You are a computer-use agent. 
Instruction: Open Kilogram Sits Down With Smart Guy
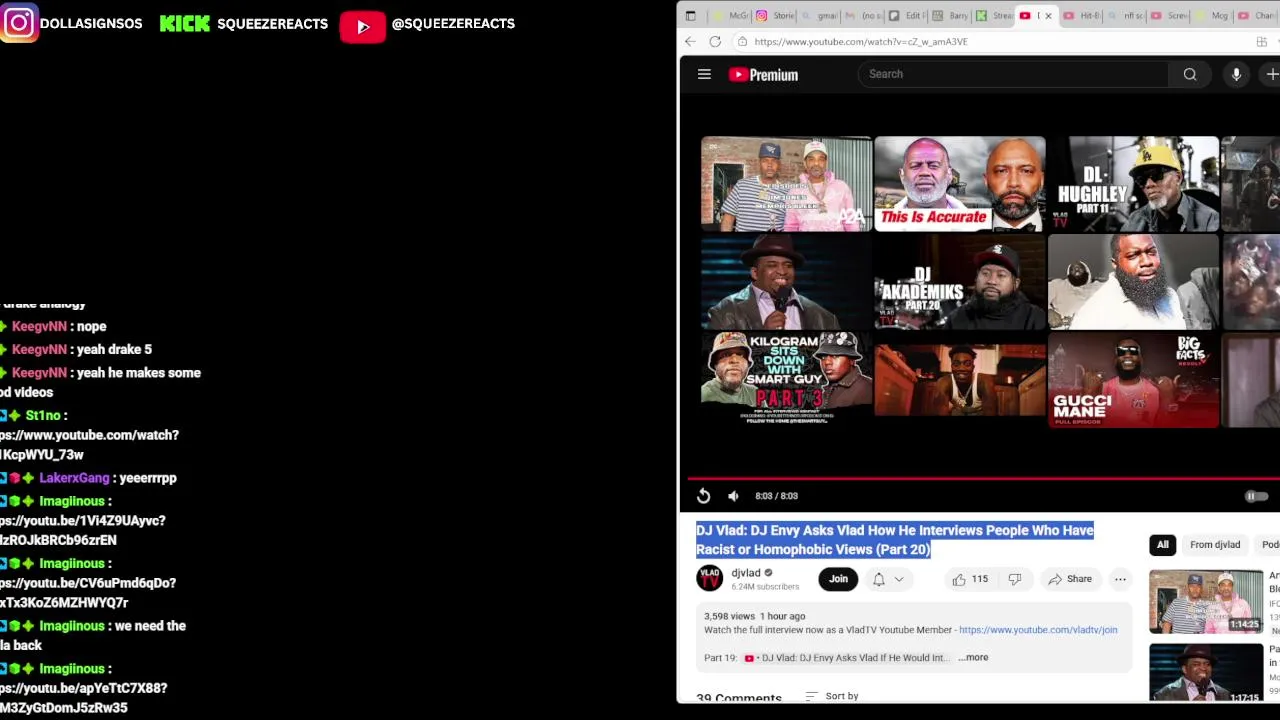(786, 380)
